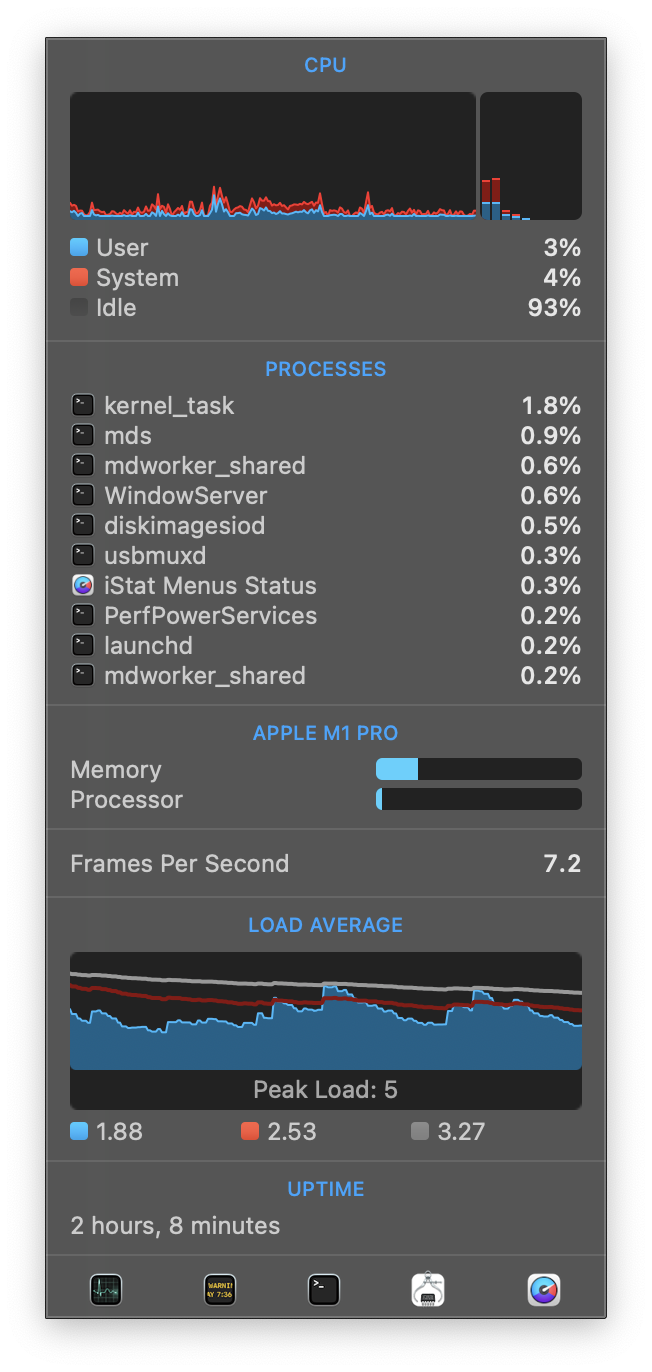Click the blue User color swatch
Screen dimensions: 652x1372
pos(79,248)
